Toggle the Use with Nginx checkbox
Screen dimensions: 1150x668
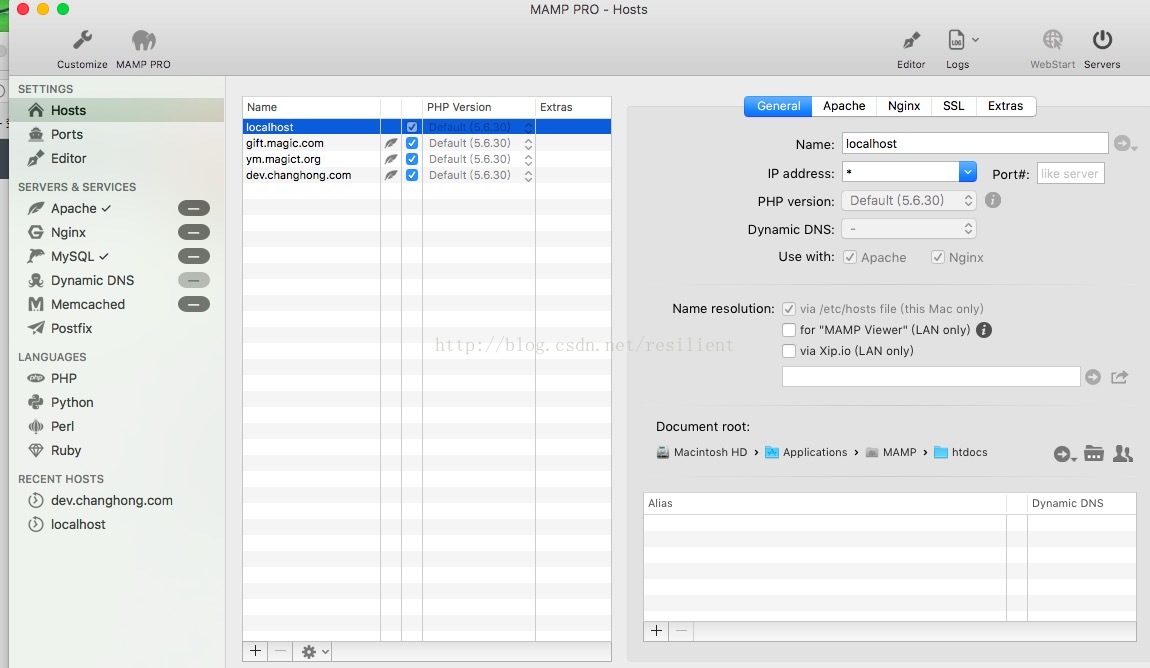click(x=938, y=257)
